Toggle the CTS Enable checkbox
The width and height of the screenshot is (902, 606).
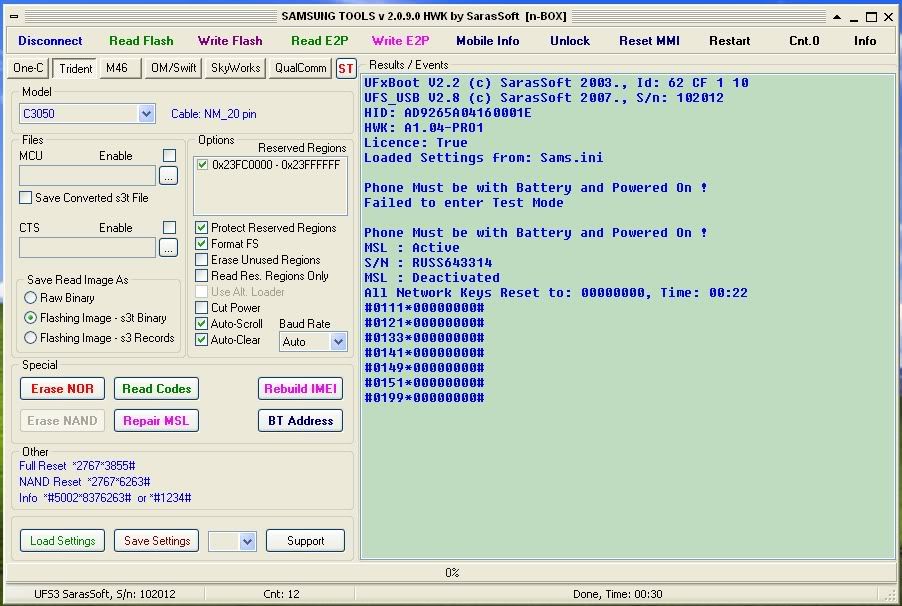click(169, 227)
